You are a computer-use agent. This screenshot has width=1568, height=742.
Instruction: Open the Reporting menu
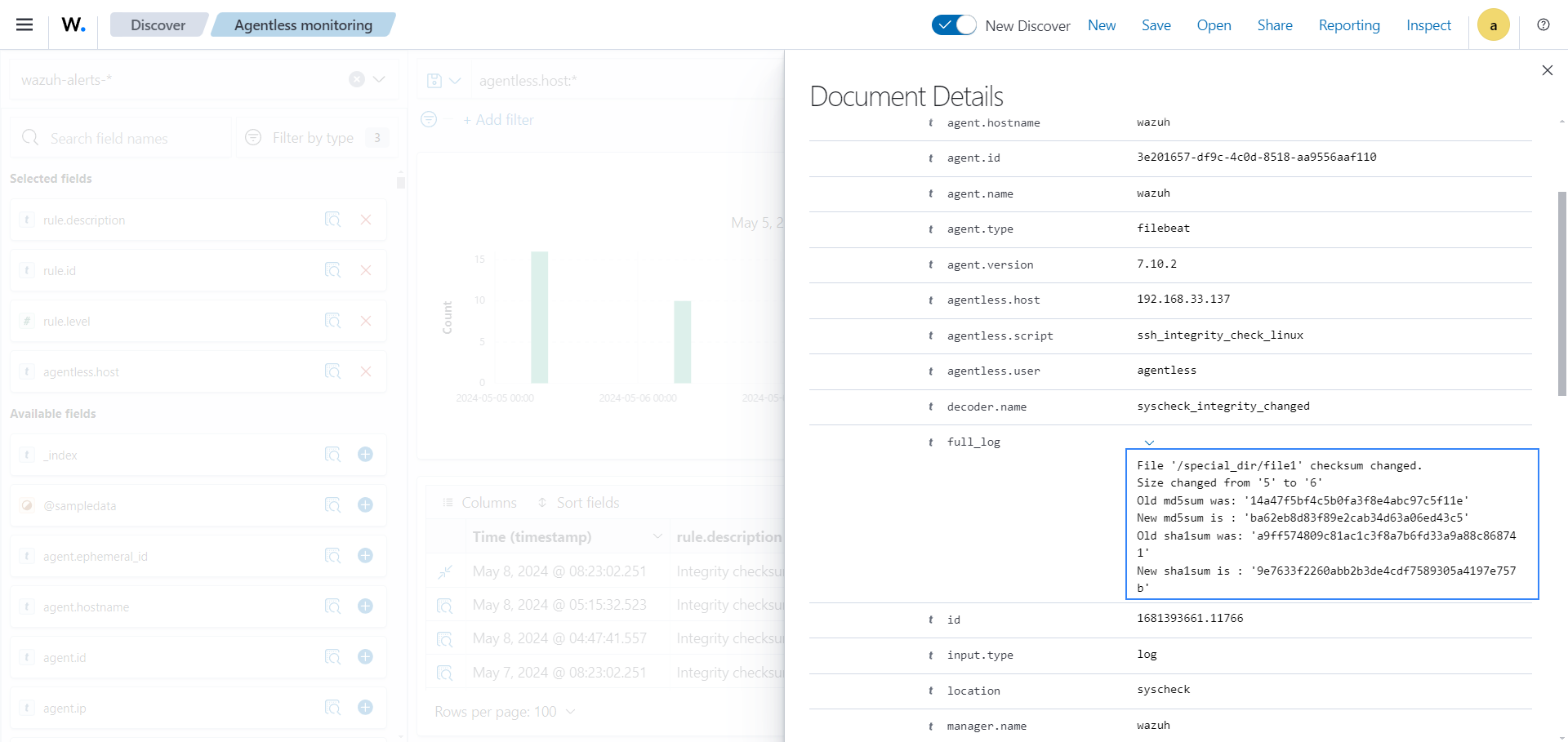click(1348, 25)
